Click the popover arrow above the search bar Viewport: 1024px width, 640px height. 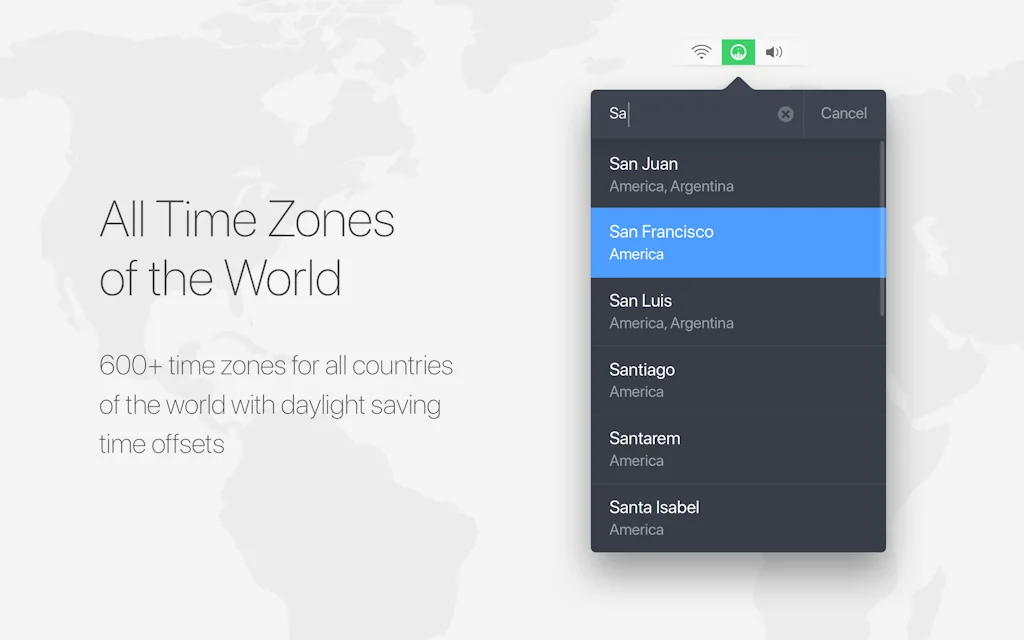737,80
